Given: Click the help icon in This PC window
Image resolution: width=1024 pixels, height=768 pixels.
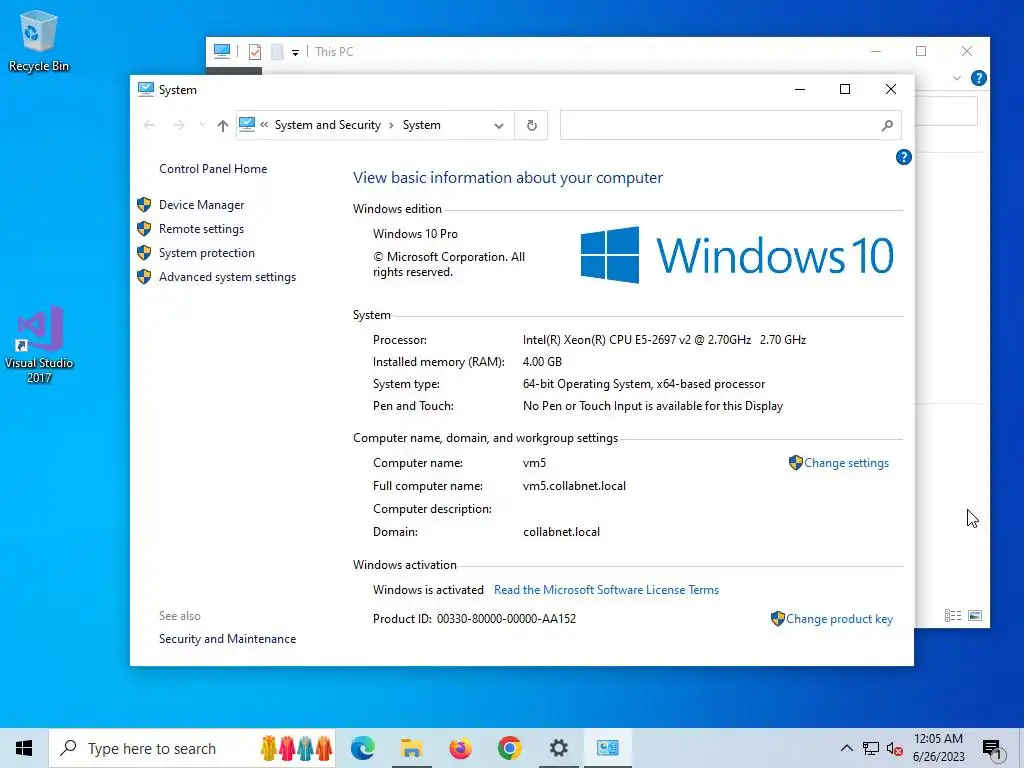Looking at the screenshot, I should click(978, 78).
